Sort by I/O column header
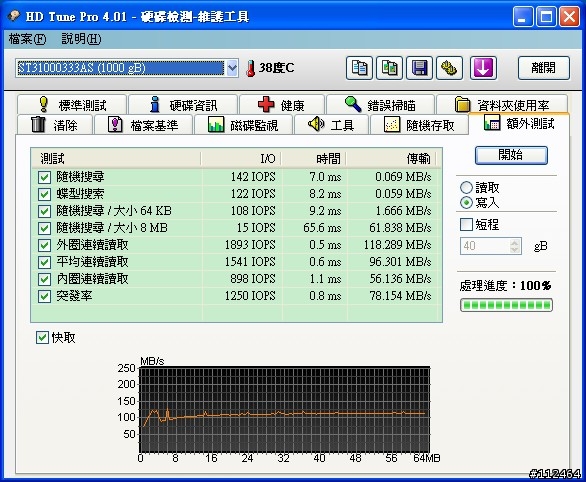Screen dimensions: 586x482 pyautogui.click(x=241, y=158)
